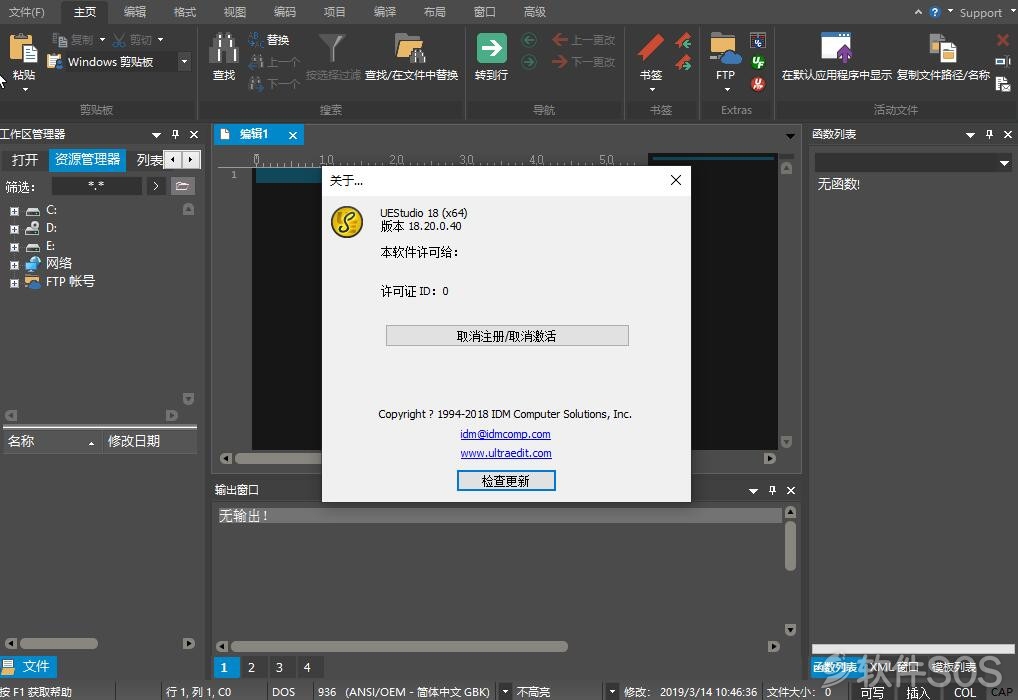Click the previous change arrow icon
Viewport: 1018px width, 700px height.
pyautogui.click(x=560, y=40)
